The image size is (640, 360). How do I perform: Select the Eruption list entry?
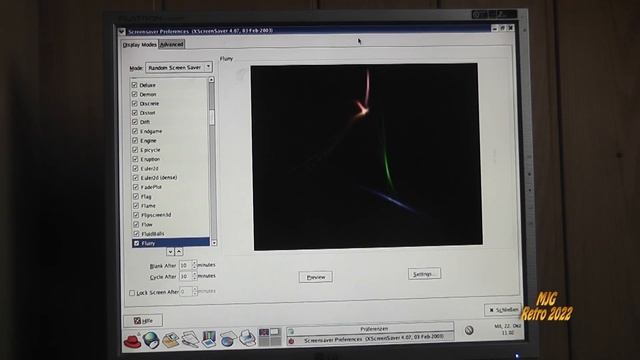click(x=150, y=159)
